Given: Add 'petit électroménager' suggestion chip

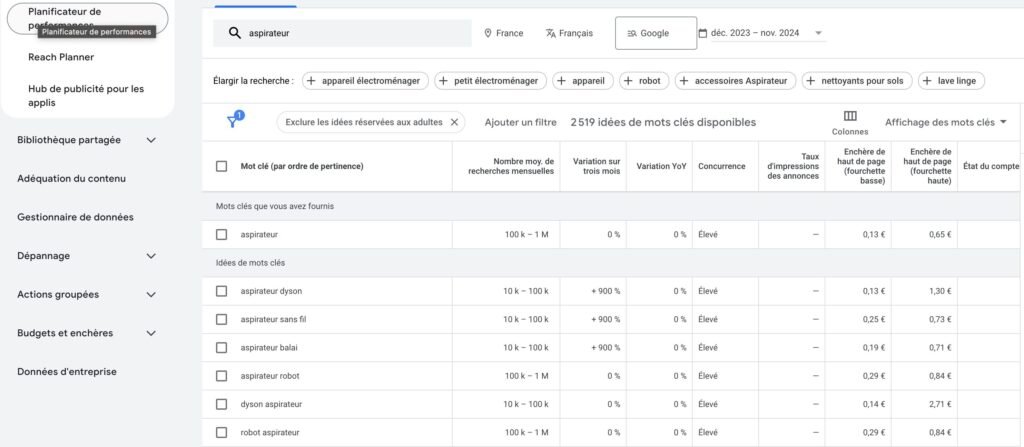Looking at the screenshot, I should point(490,81).
